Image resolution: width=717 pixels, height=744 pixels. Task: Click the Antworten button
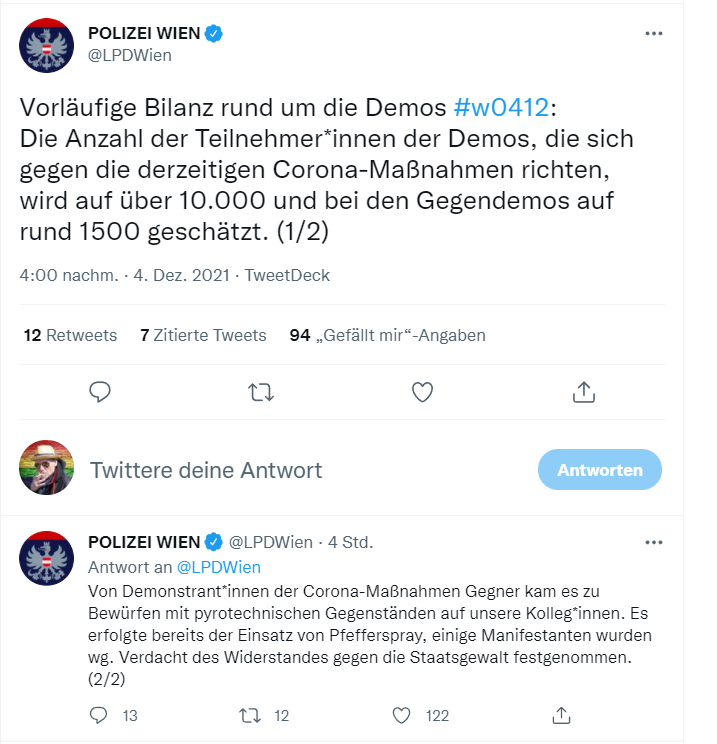click(x=600, y=470)
